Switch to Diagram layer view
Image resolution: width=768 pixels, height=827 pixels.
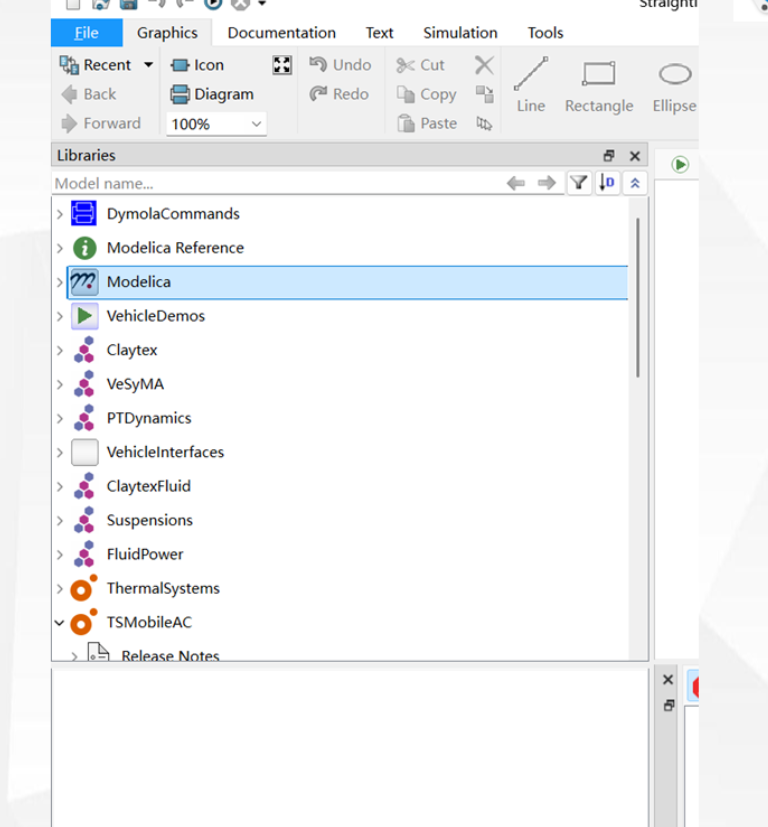(211, 94)
